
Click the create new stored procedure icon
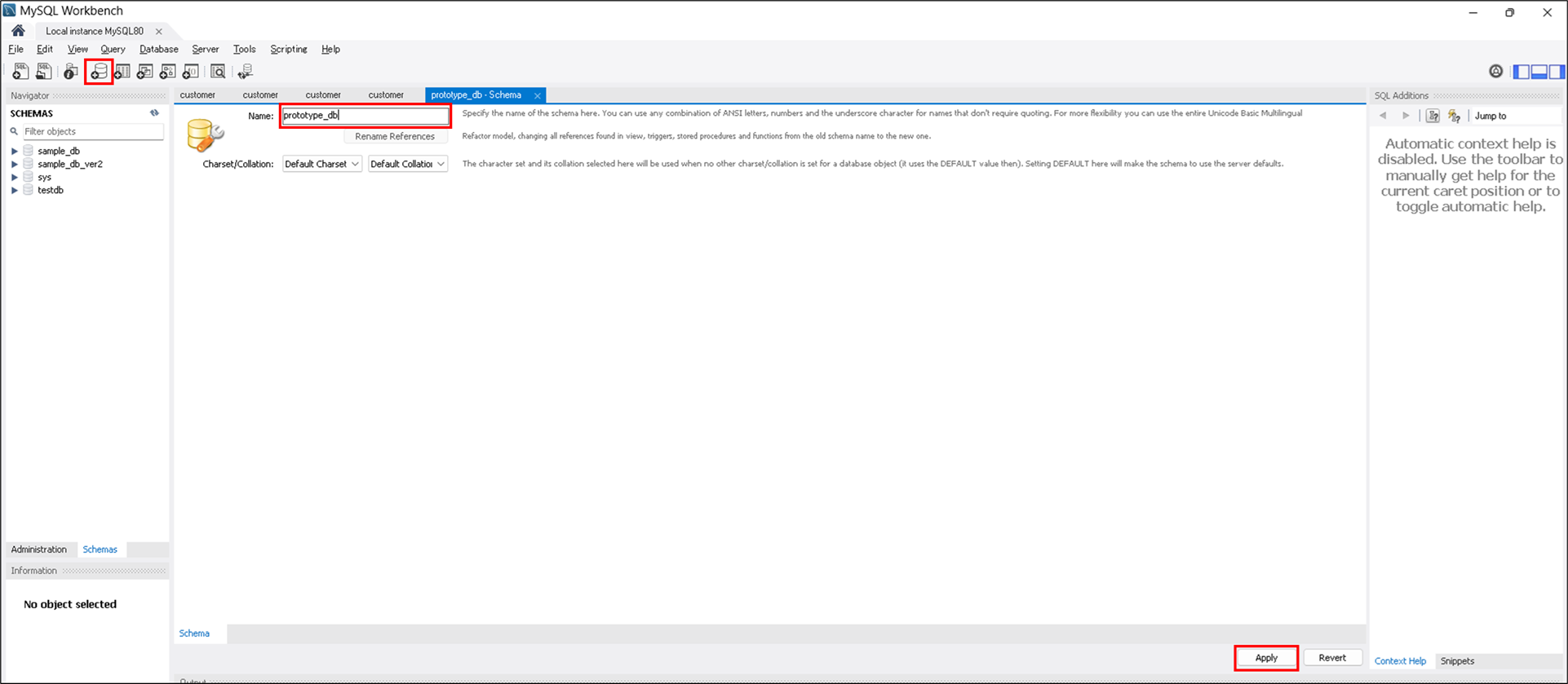168,72
